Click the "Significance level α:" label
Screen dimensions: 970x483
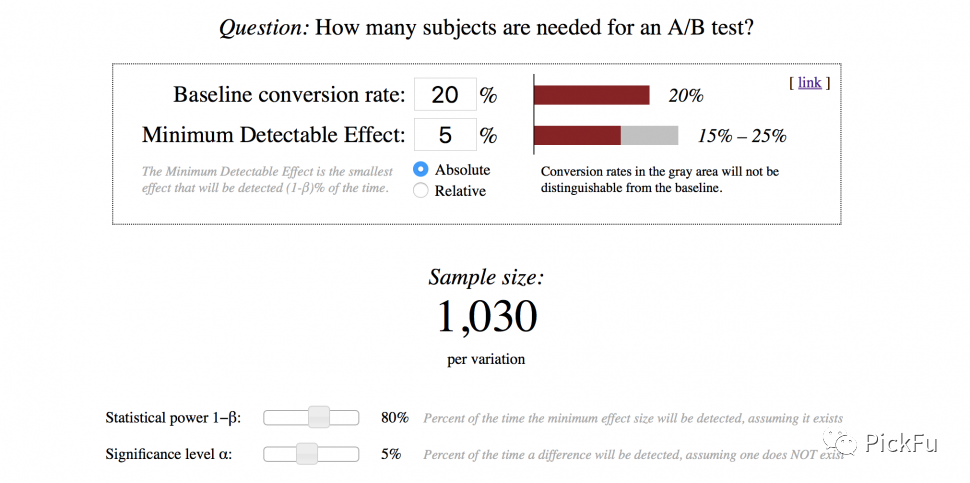click(x=169, y=454)
